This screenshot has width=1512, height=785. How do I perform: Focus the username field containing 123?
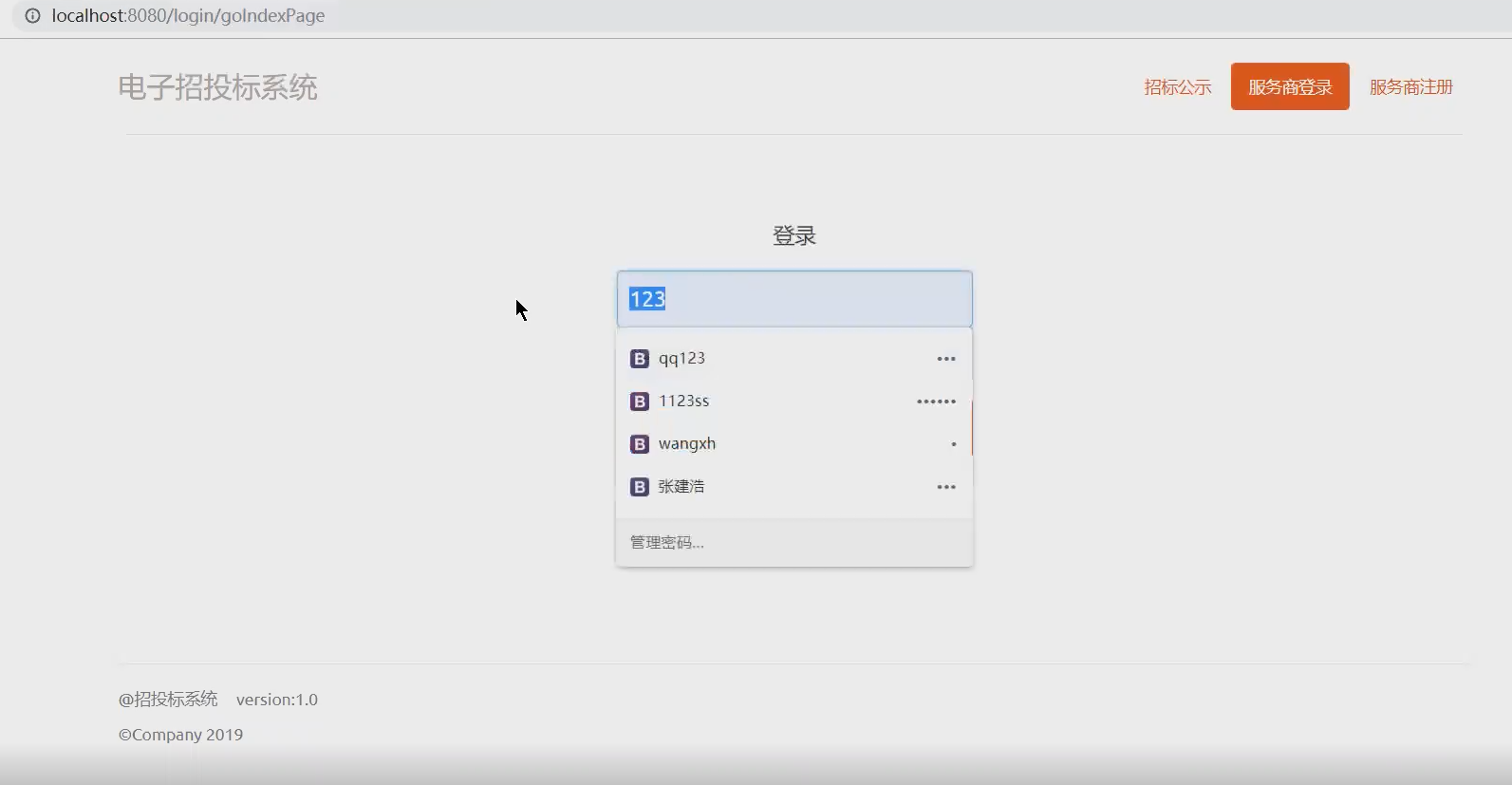(x=794, y=299)
